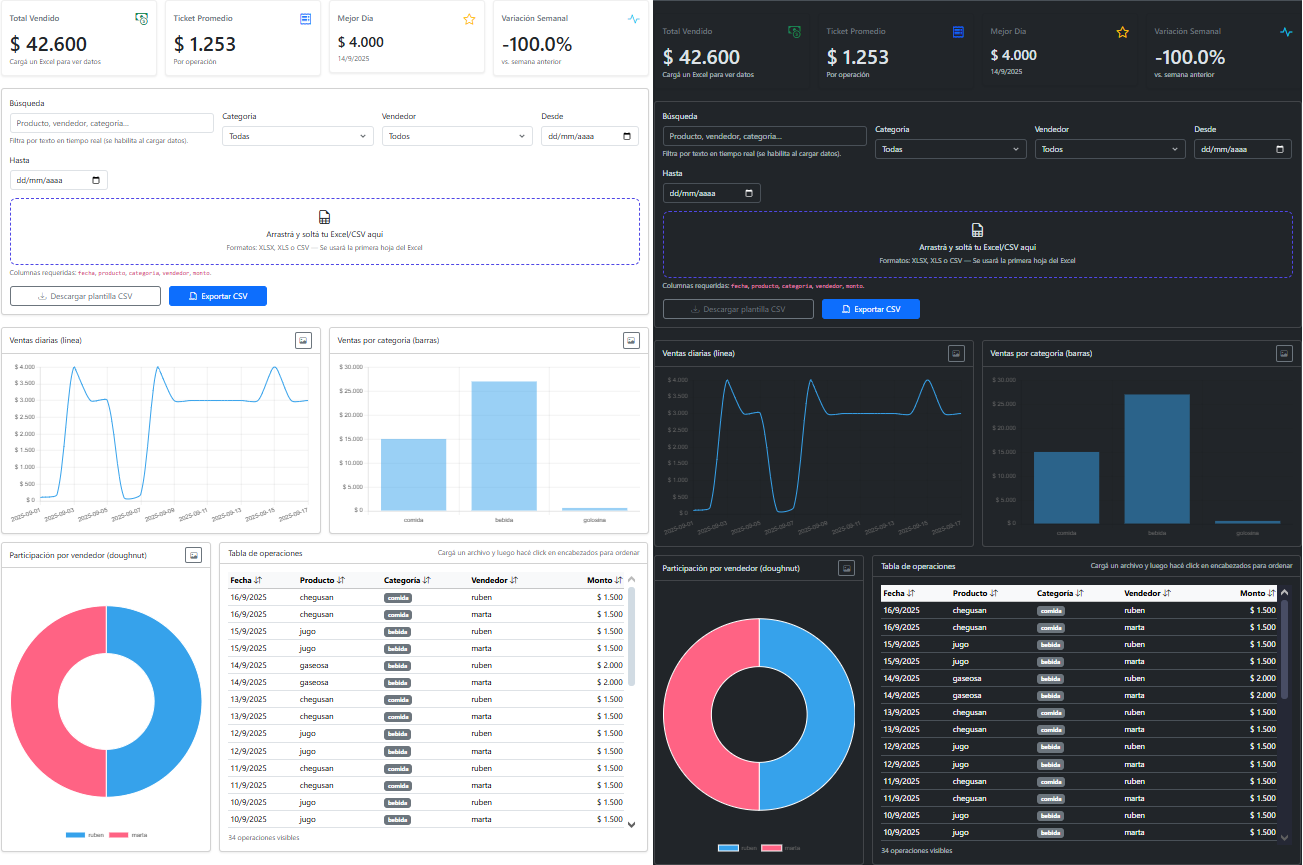Viewport: 1303px width, 865px height.
Task: Click the star icon on light Mejor Día card
Action: [x=470, y=19]
